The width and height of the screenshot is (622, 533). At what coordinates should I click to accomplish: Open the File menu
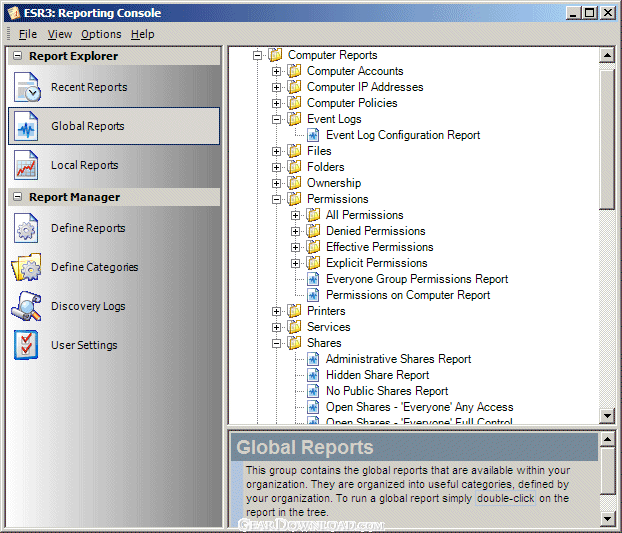click(28, 35)
